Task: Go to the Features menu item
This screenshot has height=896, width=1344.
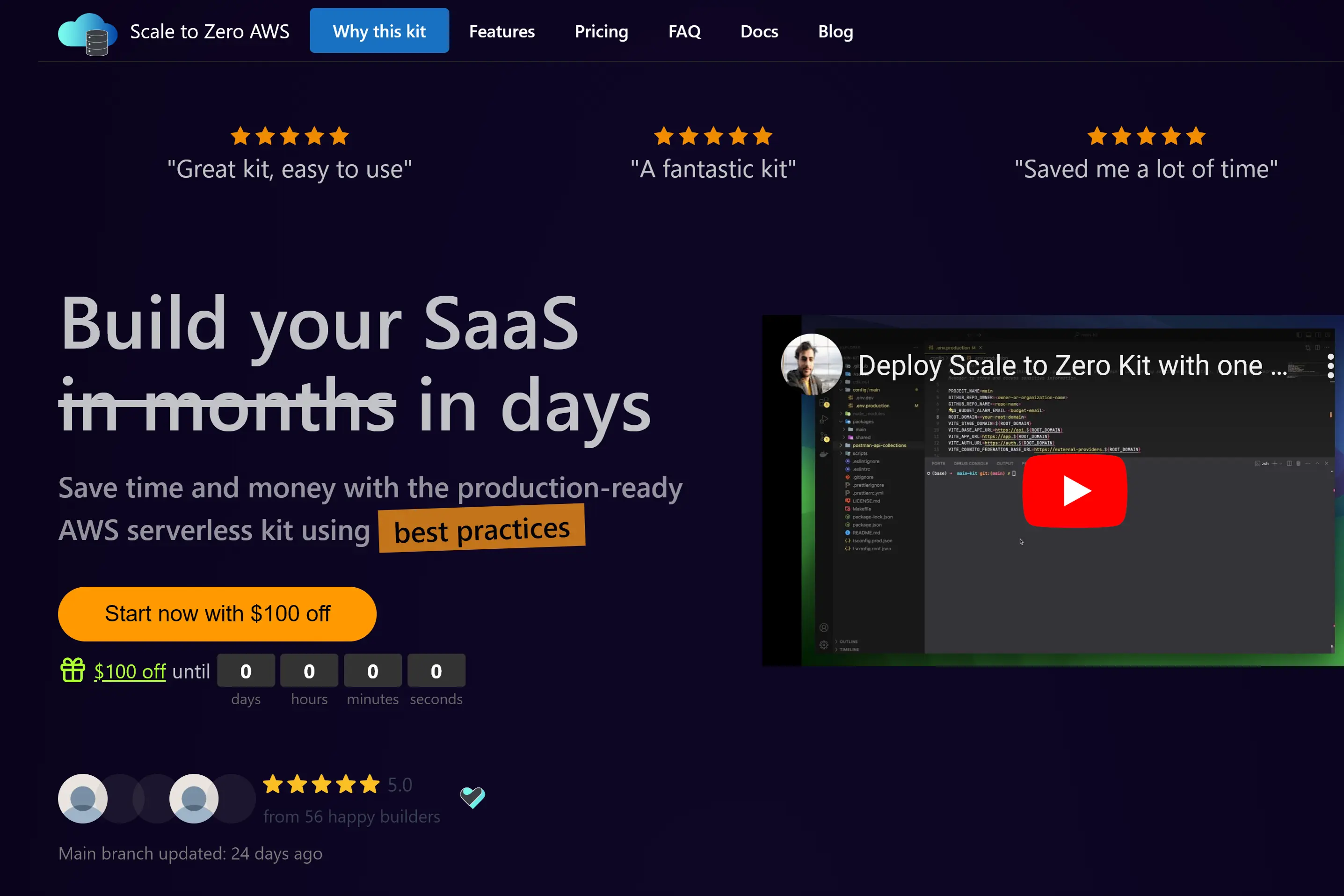Action: [x=501, y=31]
